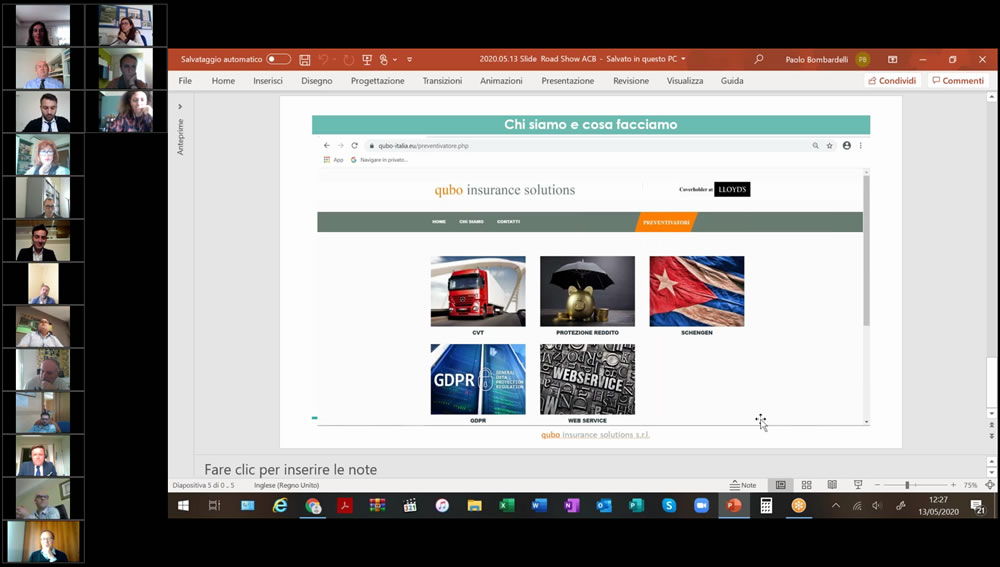Open the Guida tab

click(x=732, y=80)
